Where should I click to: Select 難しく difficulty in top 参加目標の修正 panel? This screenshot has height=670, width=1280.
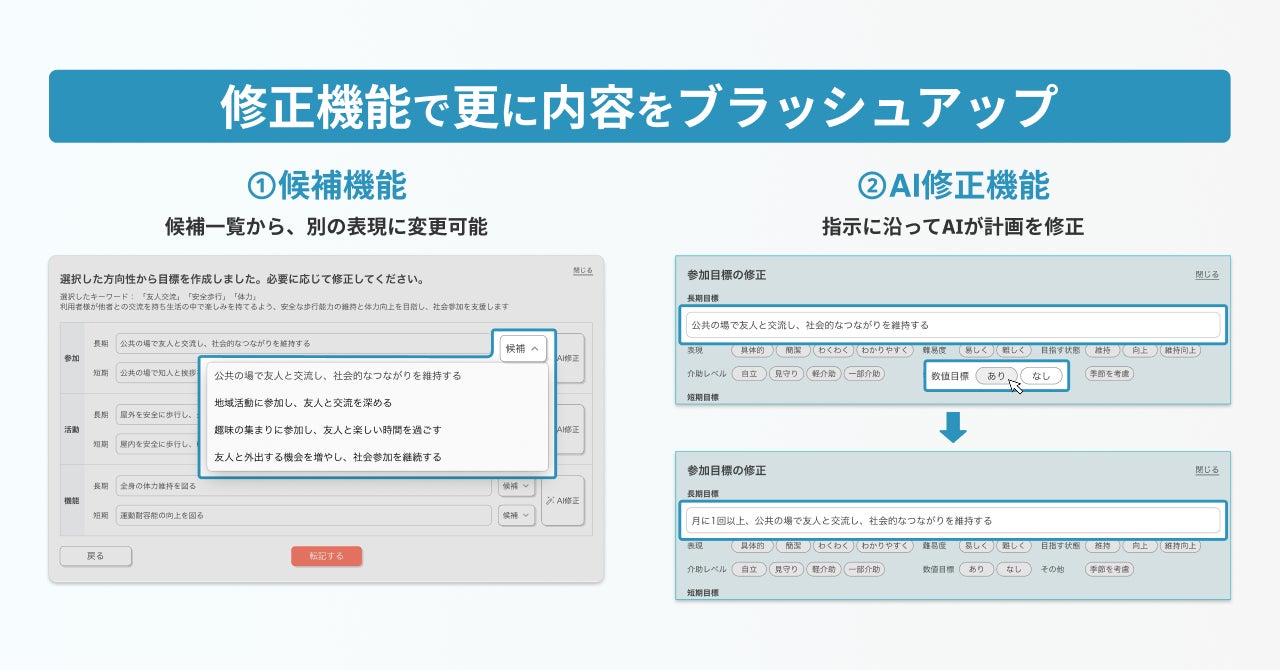(1013, 351)
